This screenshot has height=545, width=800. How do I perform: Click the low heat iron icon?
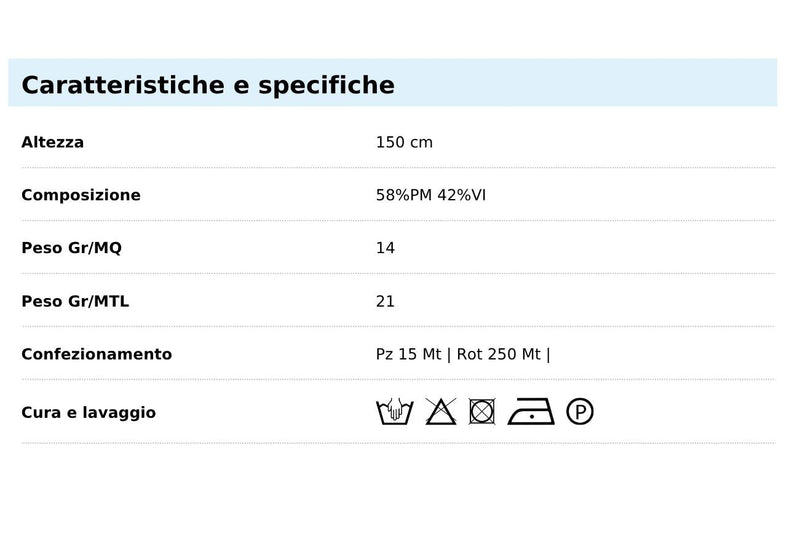531,411
